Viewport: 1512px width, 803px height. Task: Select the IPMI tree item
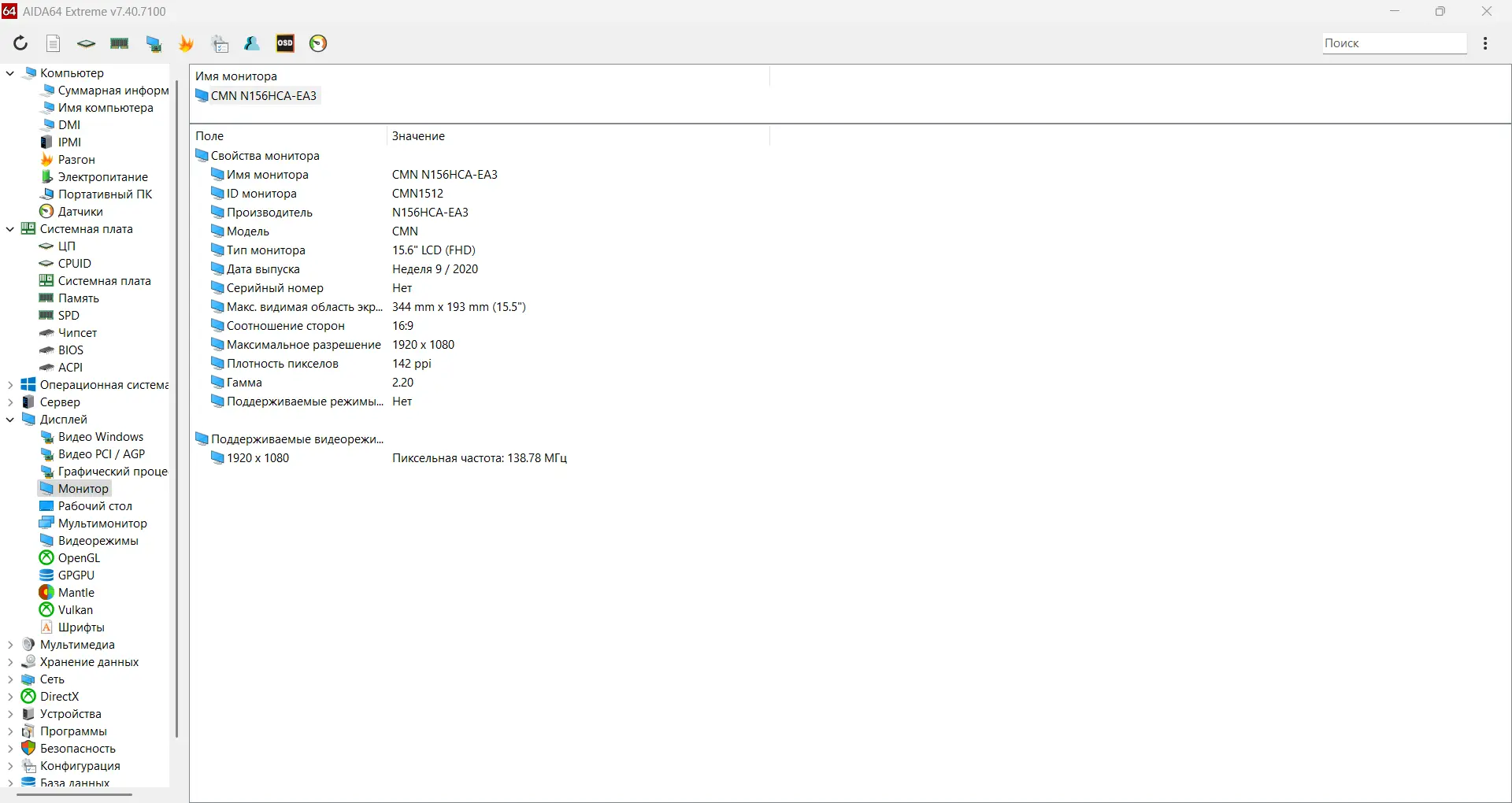pos(61,142)
